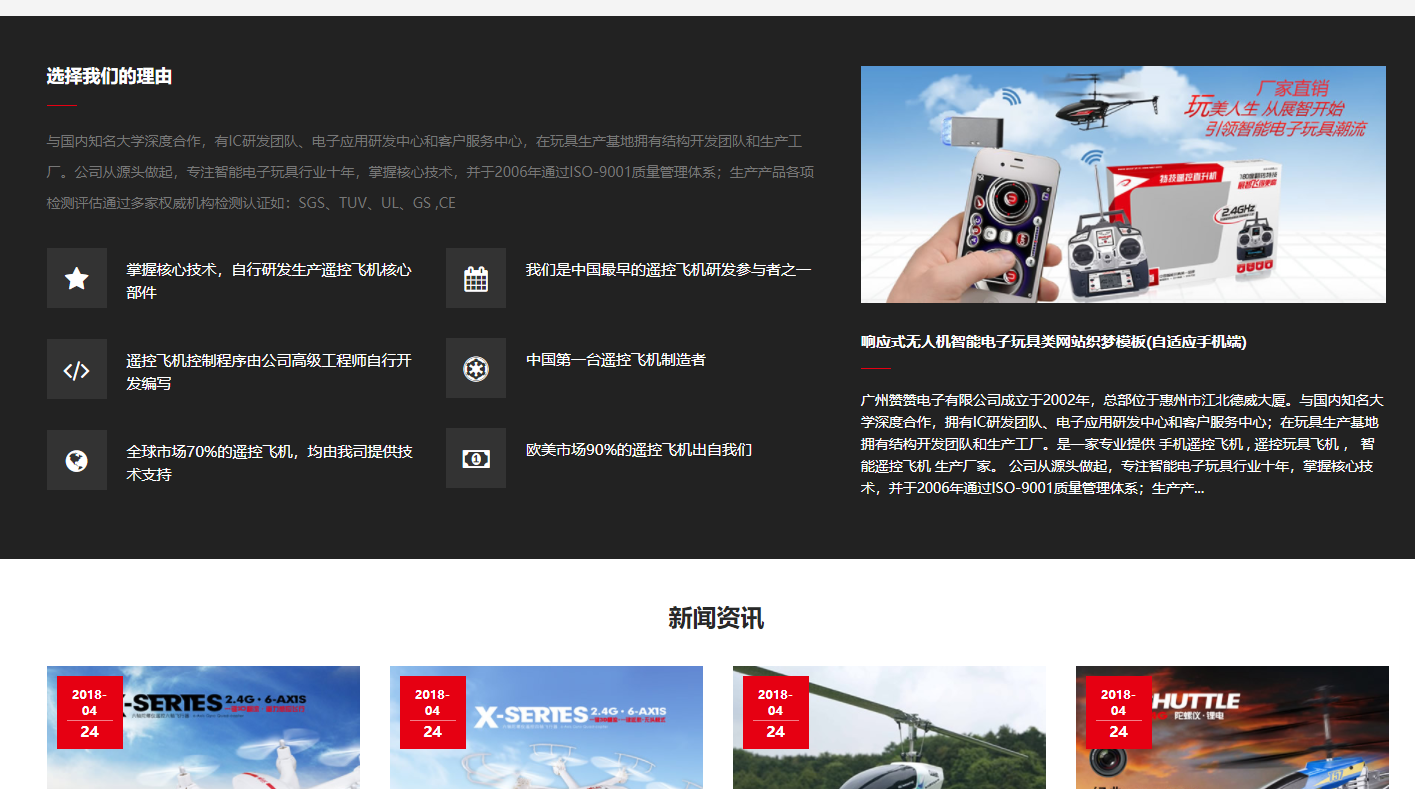1415x789 pixels.
Task: Click 欧美市场90%的遥控飞机出自我们 text
Action: point(638,450)
